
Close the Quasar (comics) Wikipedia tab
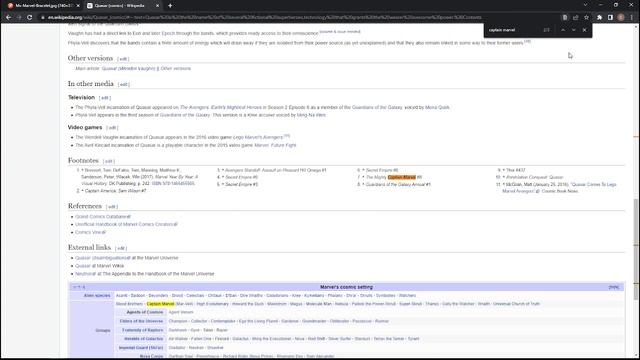(157, 6)
